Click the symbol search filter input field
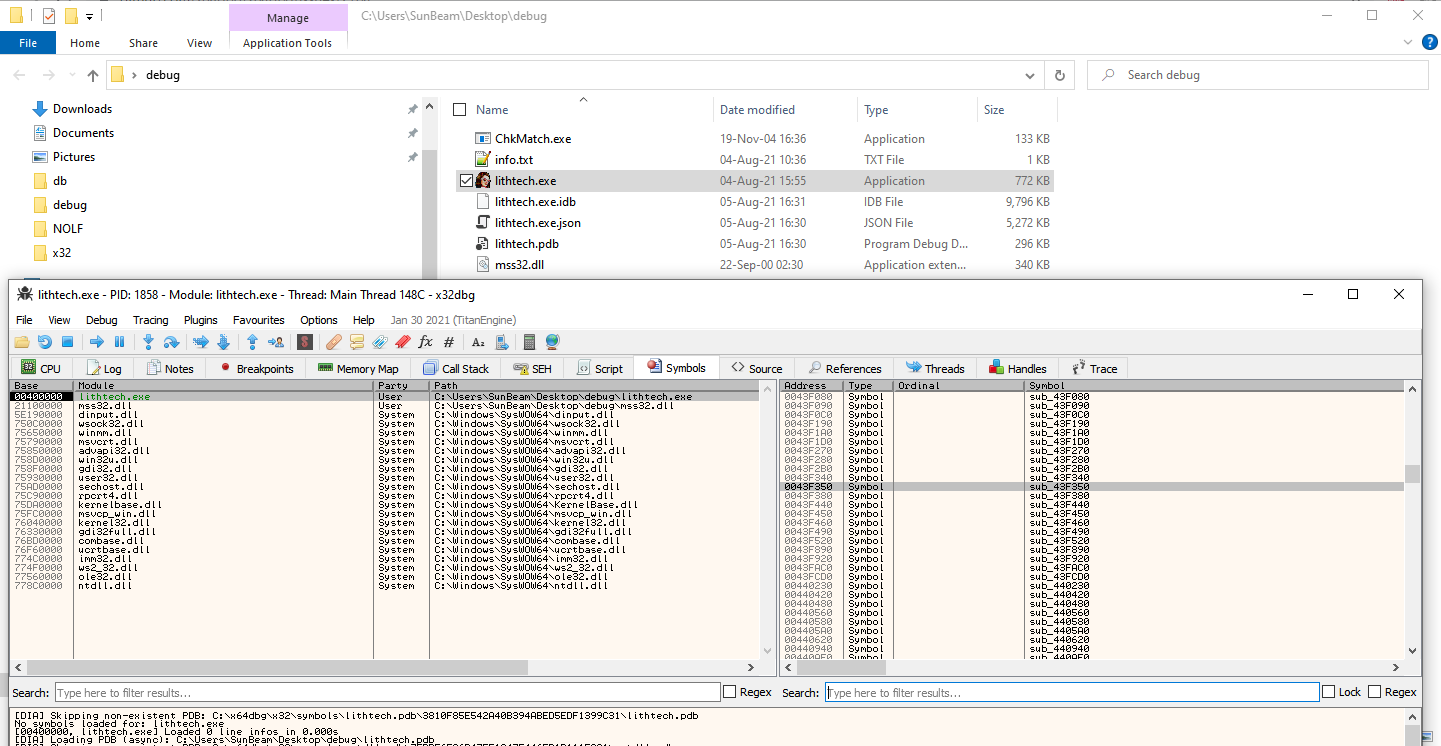 click(1070, 691)
